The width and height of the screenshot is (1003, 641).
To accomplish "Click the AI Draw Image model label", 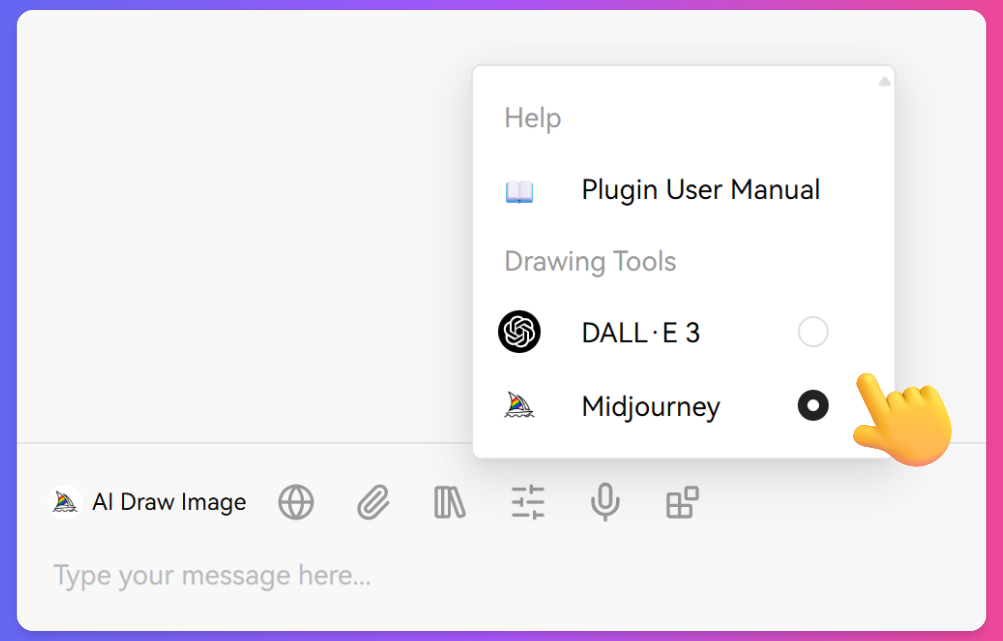I will [169, 502].
